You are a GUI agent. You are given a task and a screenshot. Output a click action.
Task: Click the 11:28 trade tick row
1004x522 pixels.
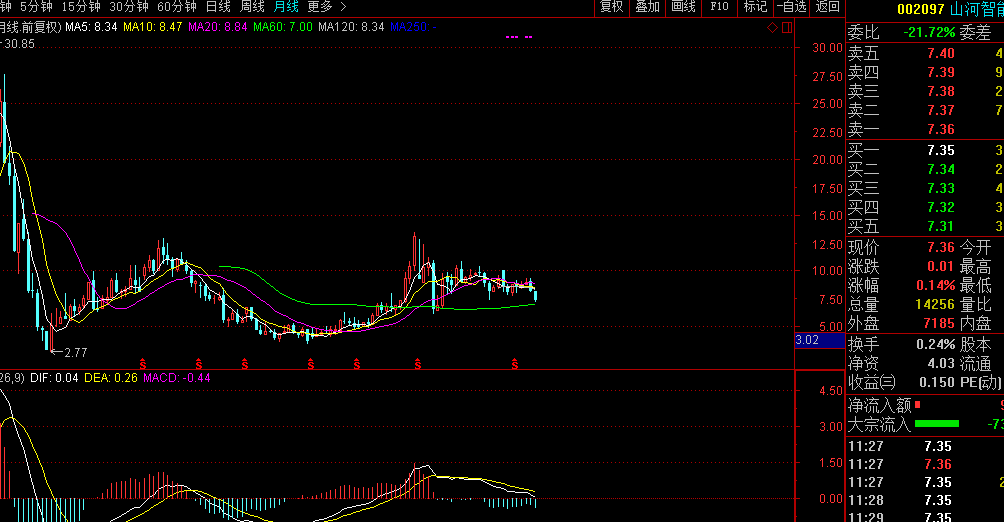pyautogui.click(x=925, y=500)
